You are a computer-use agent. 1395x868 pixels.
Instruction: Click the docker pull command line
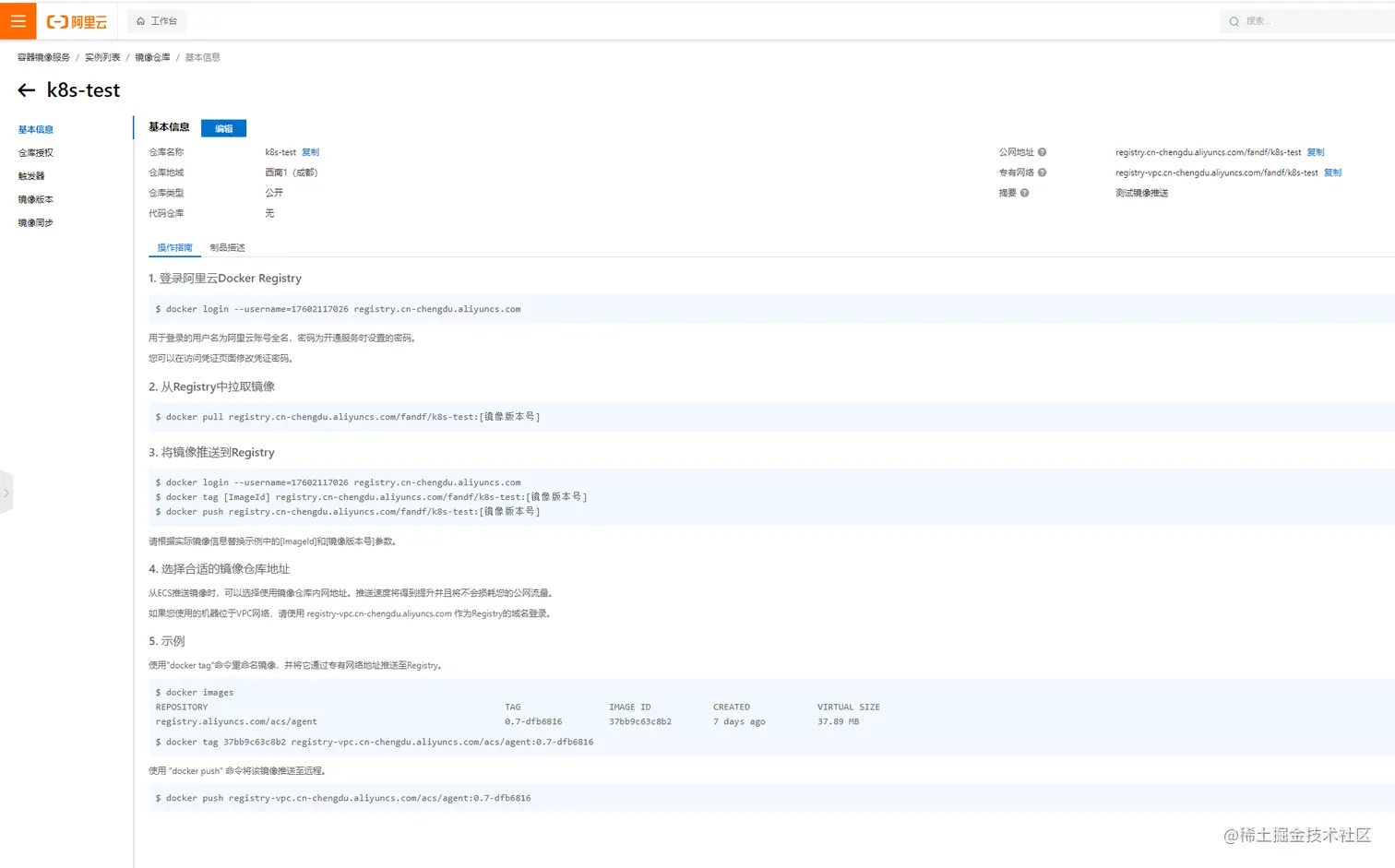pyautogui.click(x=347, y=417)
